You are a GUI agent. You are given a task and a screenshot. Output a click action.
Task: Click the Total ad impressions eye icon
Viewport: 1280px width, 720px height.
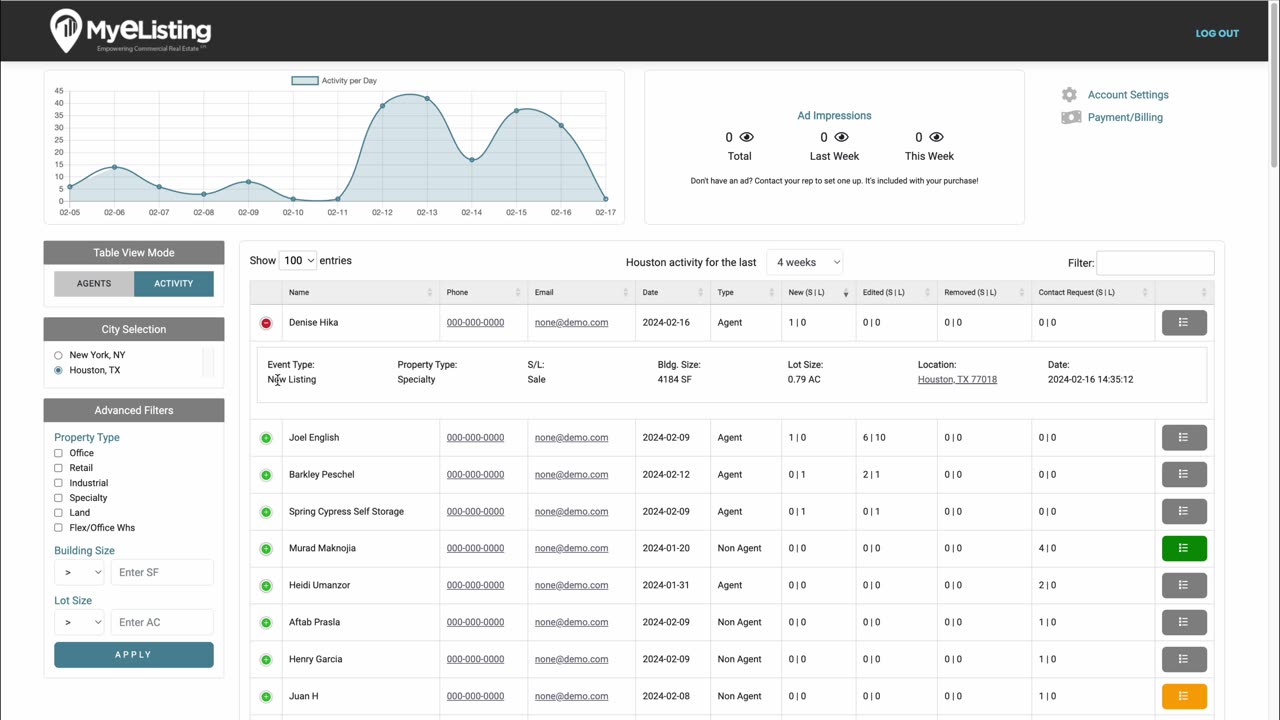pos(746,137)
